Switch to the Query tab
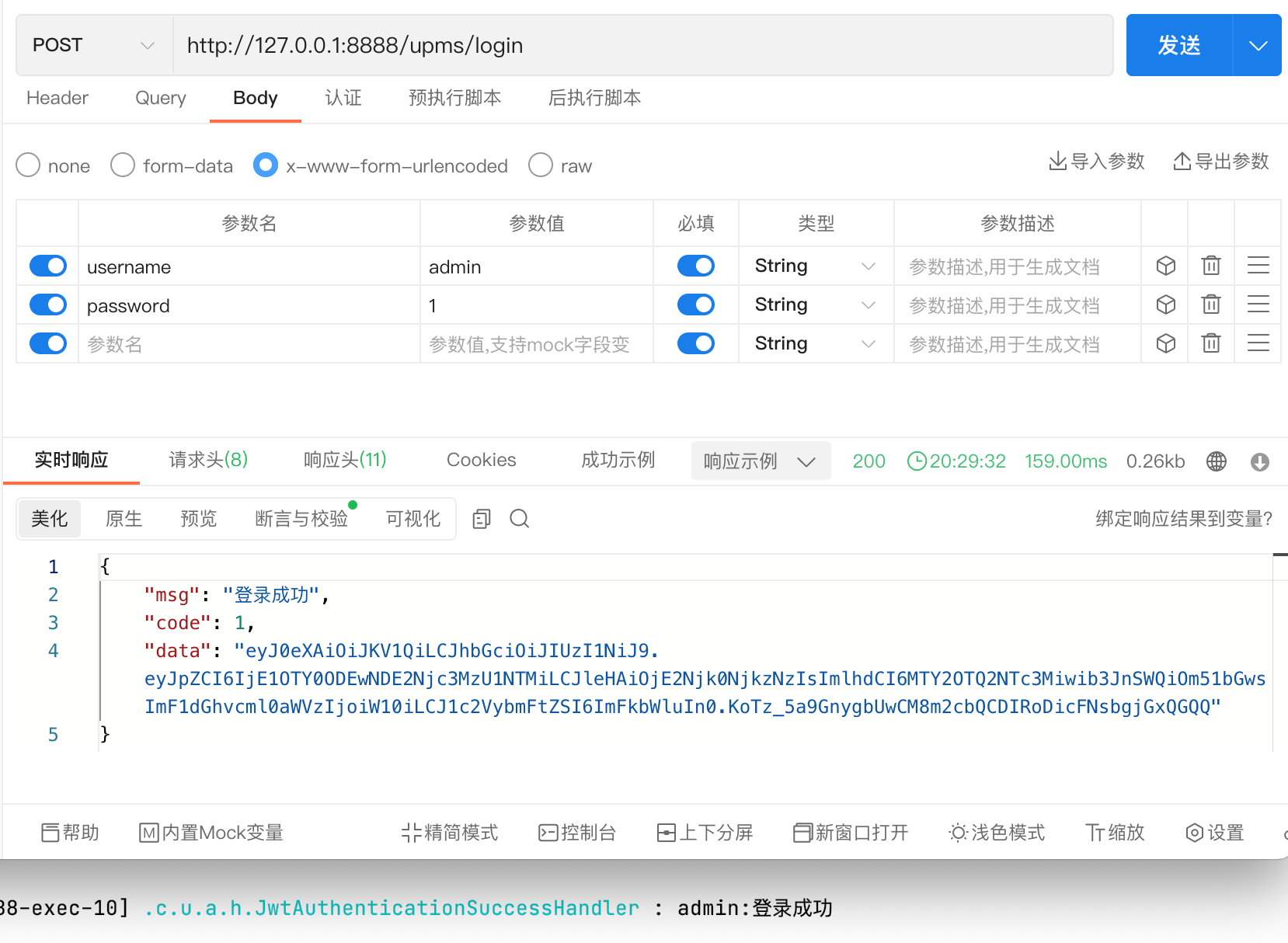The width and height of the screenshot is (1288, 943). [x=161, y=98]
